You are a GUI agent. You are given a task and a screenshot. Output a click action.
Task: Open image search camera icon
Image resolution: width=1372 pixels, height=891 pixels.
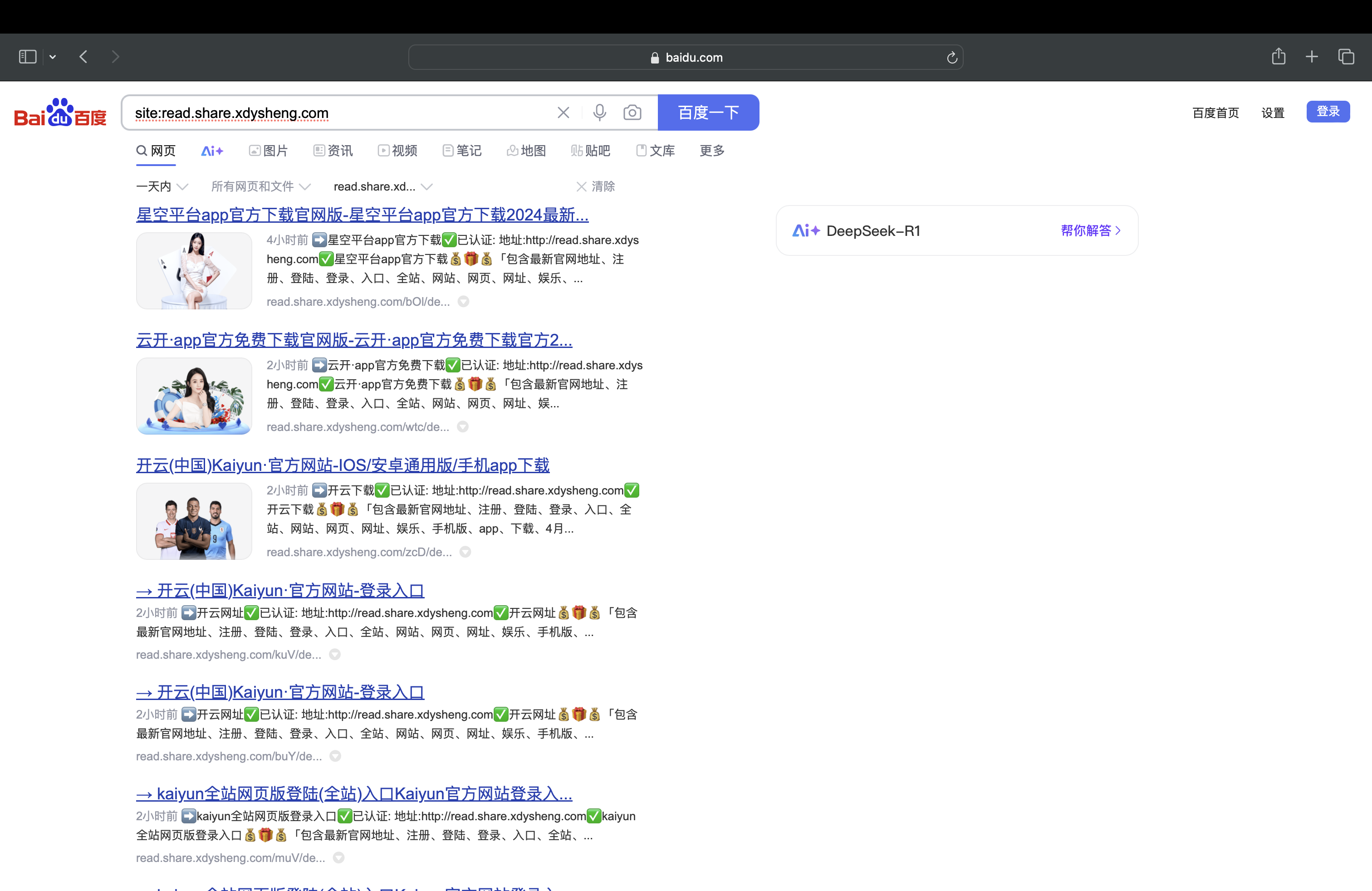tap(632, 113)
